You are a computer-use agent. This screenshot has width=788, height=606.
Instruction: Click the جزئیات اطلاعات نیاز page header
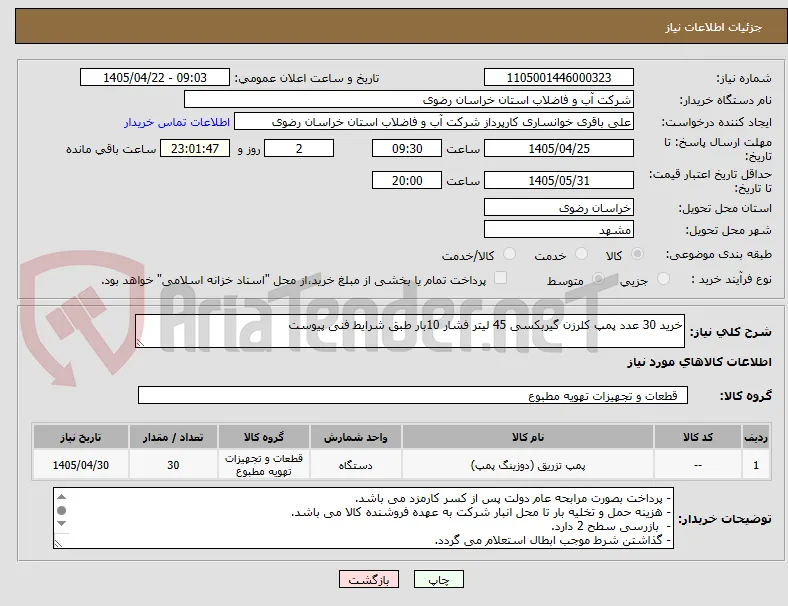tap(714, 27)
